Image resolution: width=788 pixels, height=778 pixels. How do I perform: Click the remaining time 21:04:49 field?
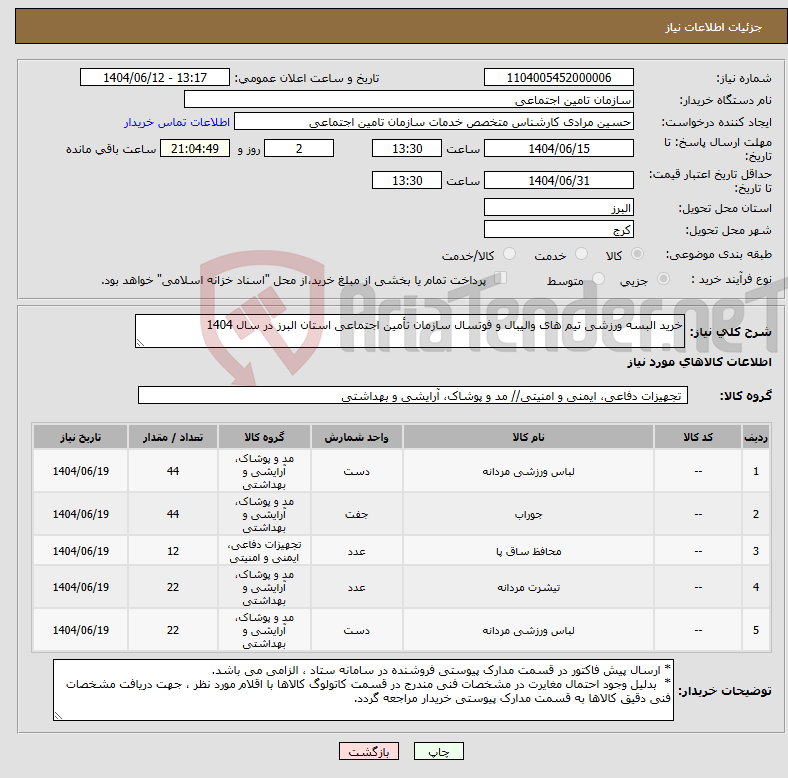tap(195, 149)
